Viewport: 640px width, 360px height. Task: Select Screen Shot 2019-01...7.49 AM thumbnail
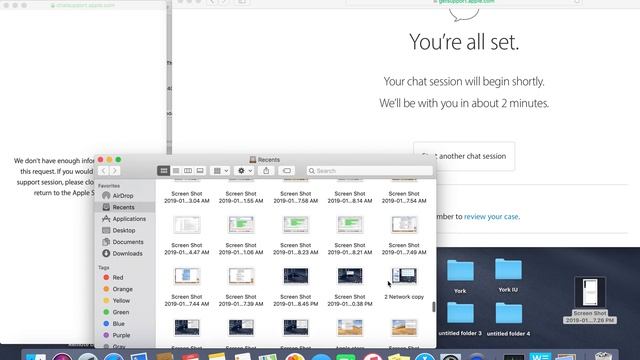click(x=404, y=225)
